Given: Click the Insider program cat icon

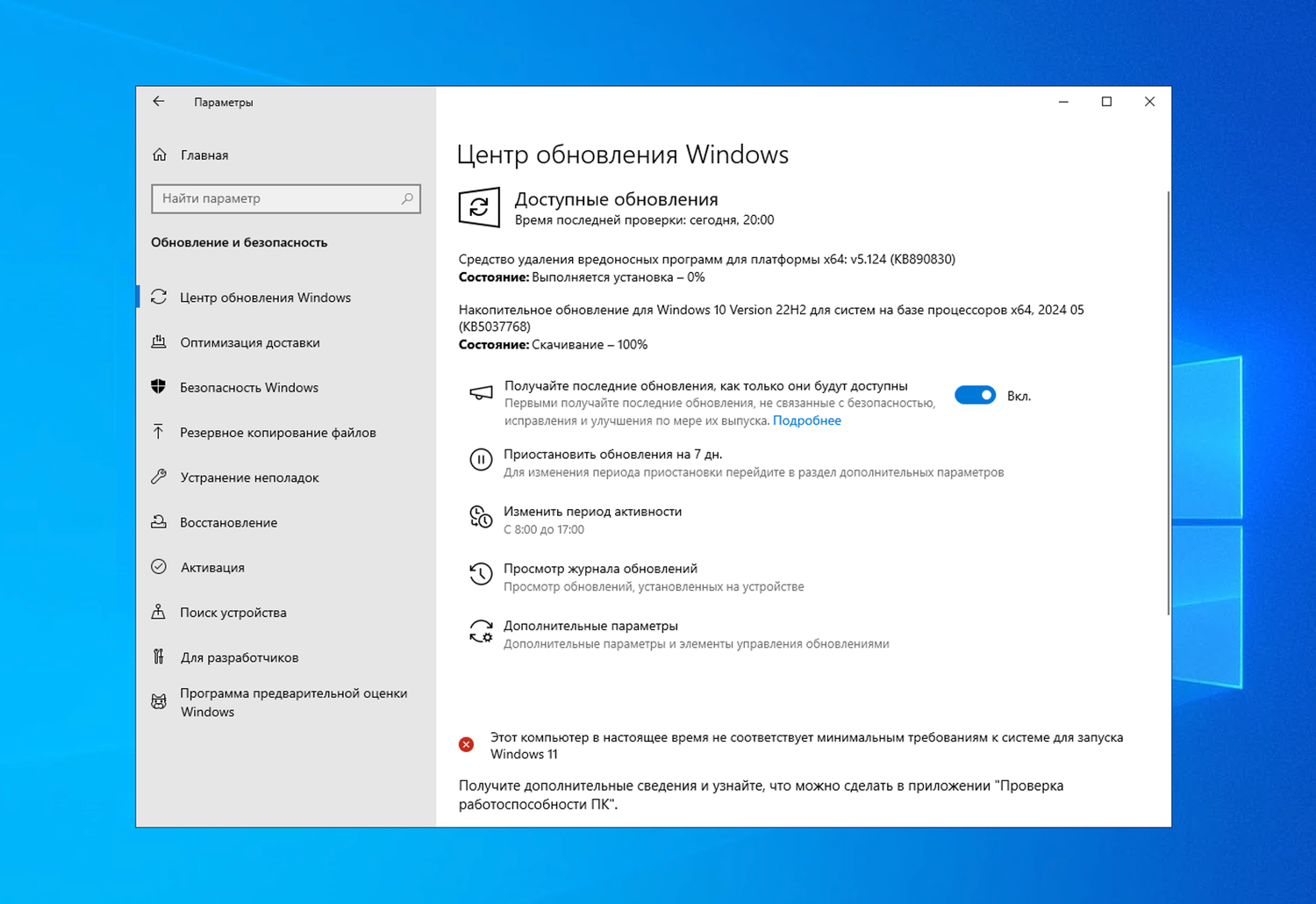Looking at the screenshot, I should point(159,701).
